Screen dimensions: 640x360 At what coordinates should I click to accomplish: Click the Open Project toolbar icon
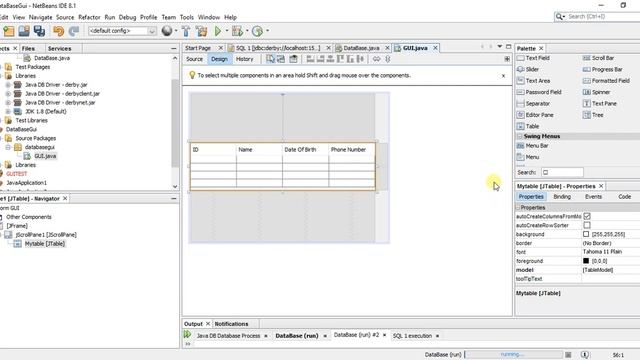tap(24, 31)
